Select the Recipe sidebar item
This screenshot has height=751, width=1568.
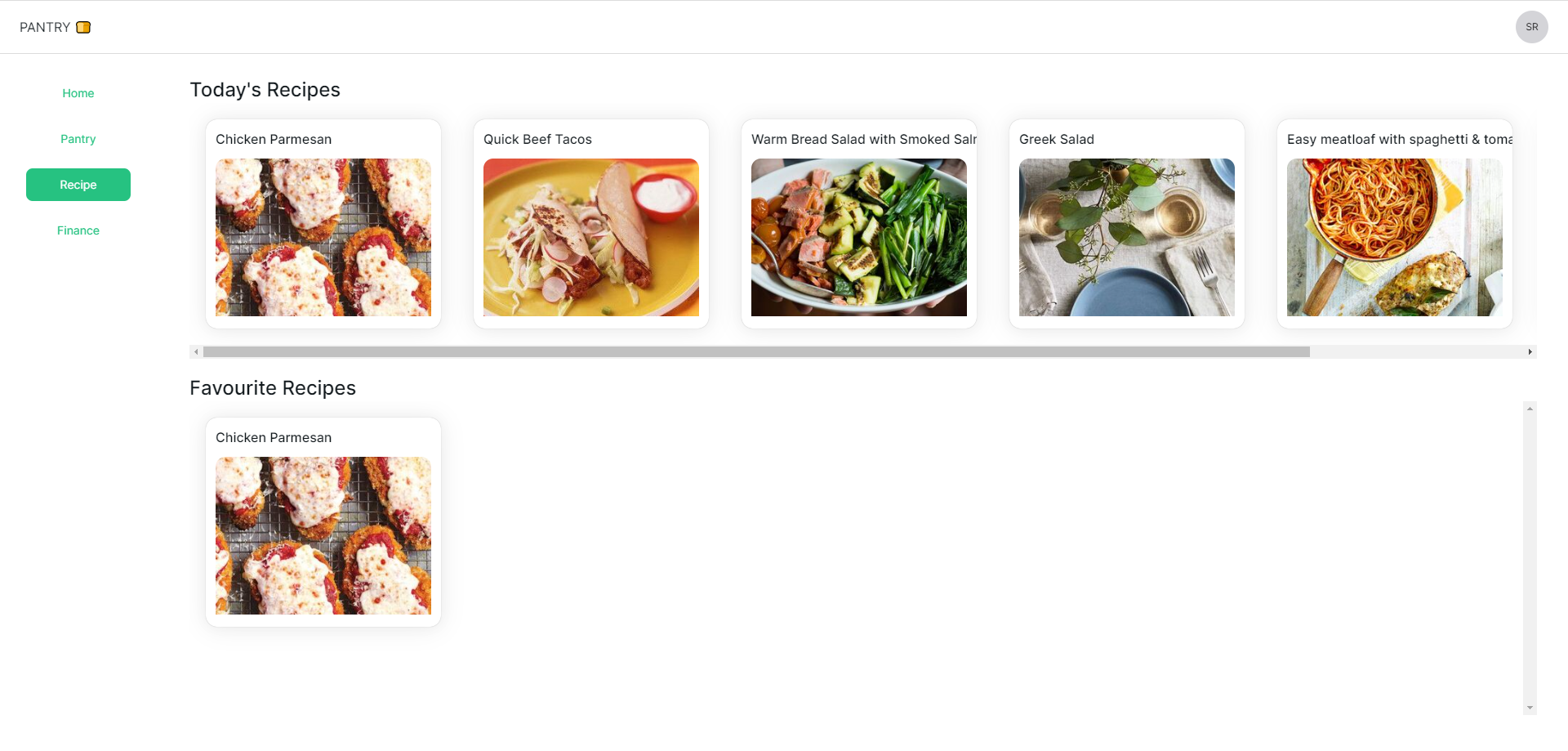tap(78, 185)
